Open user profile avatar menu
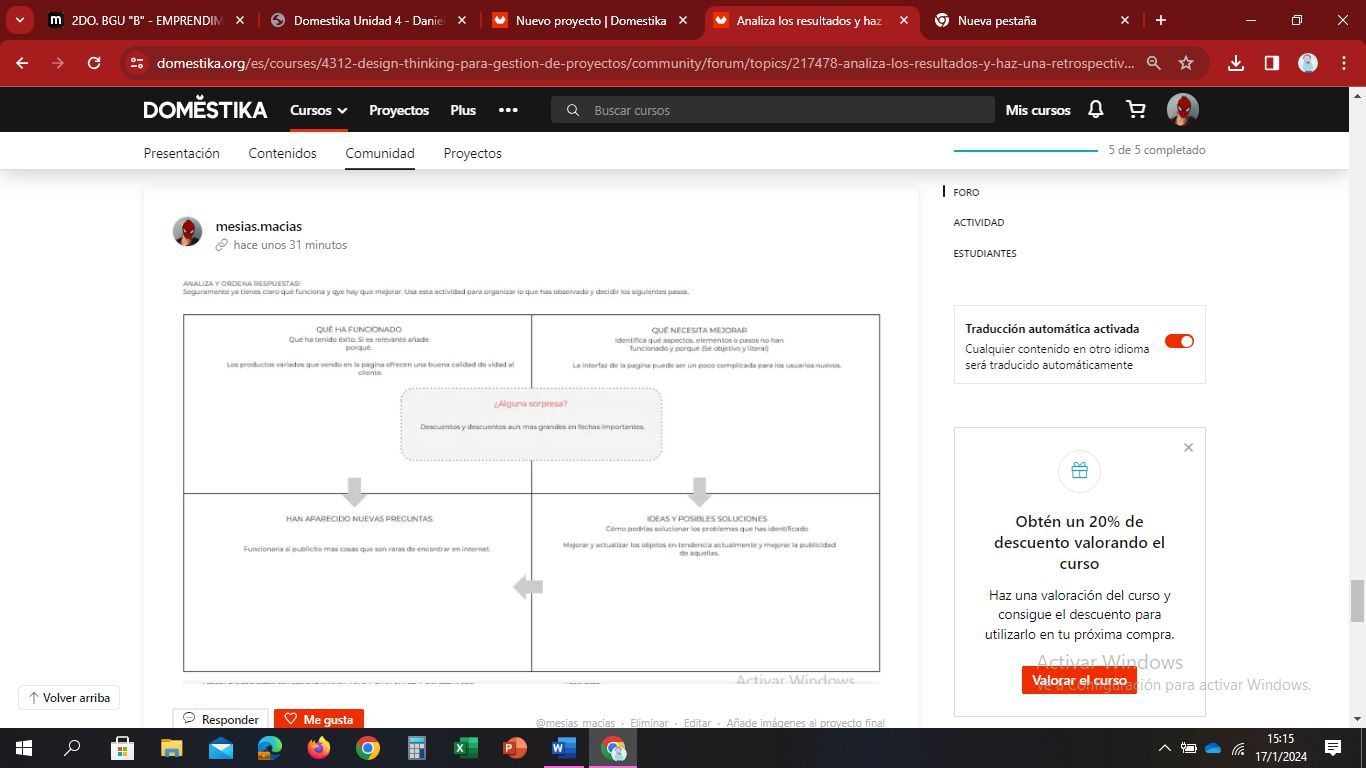This screenshot has height=768, width=1366. tap(1182, 110)
